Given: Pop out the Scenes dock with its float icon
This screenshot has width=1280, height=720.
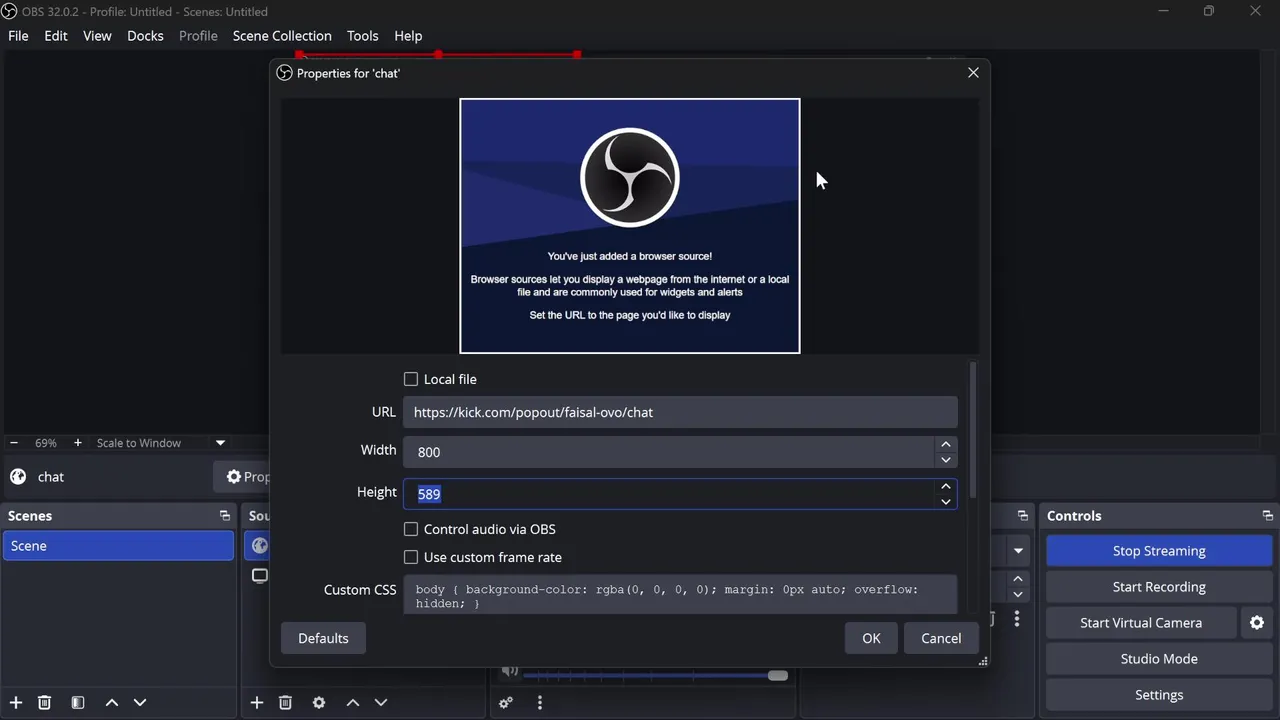Looking at the screenshot, I should click(225, 516).
